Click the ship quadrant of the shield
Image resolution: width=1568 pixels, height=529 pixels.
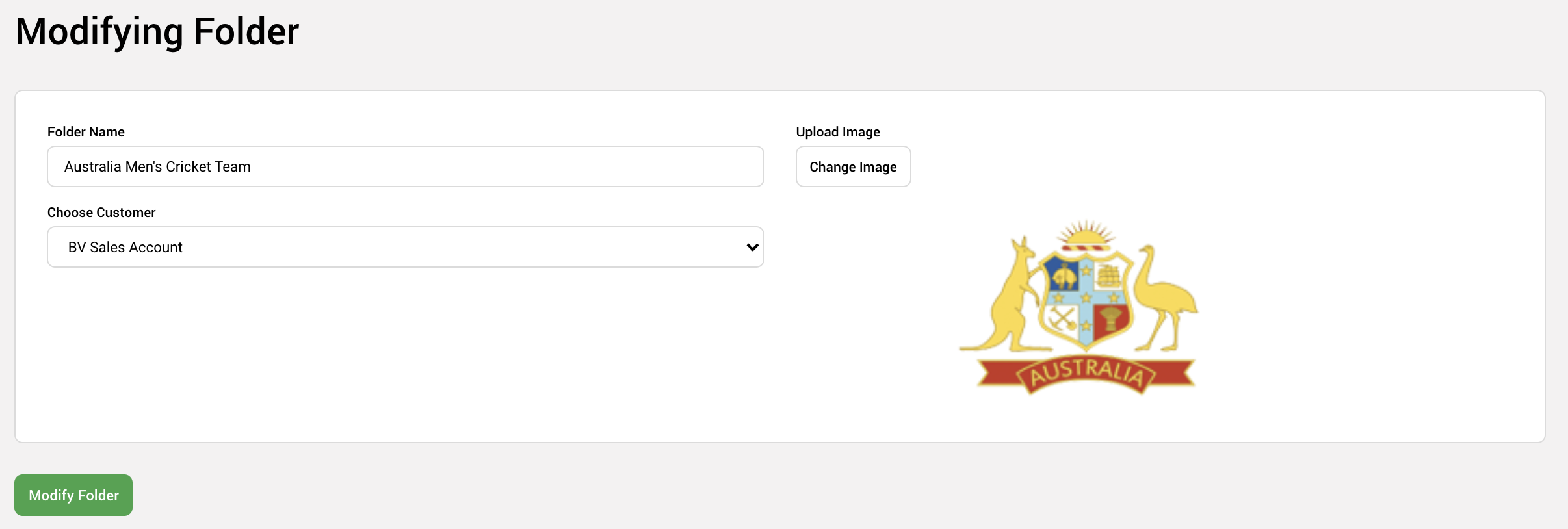pos(1110,276)
